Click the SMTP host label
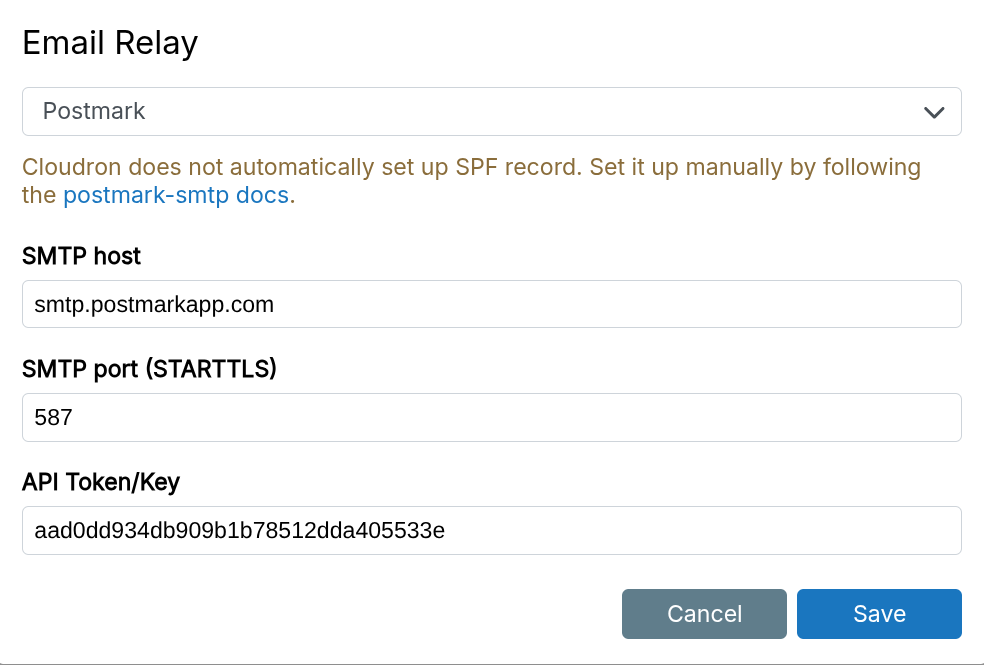Screen dimensions: 984x665 81,256
